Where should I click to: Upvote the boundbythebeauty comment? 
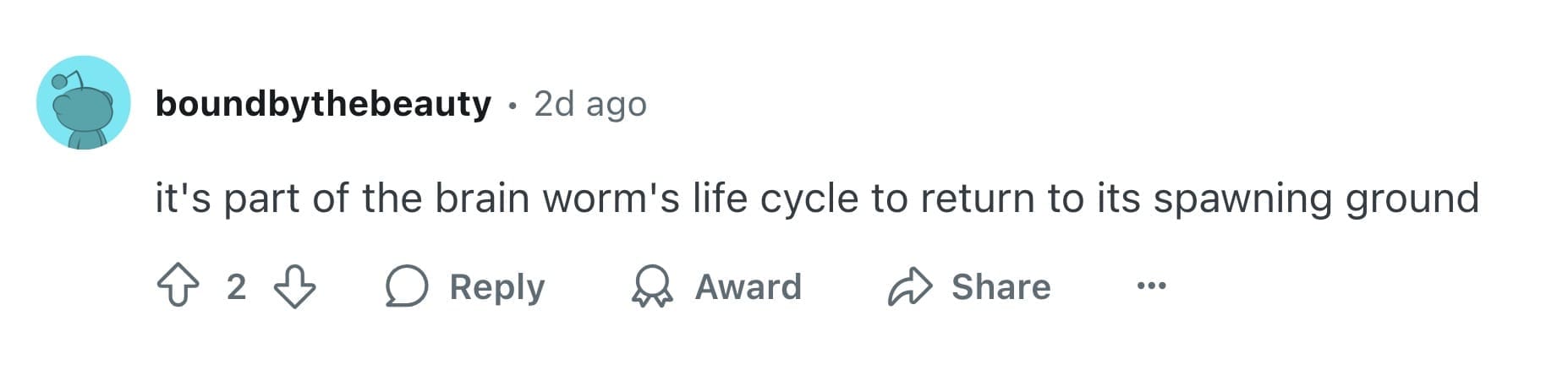(x=178, y=286)
